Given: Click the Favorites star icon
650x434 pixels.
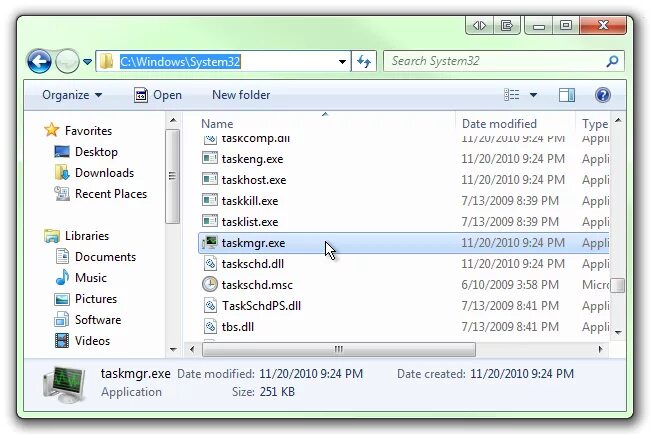Looking at the screenshot, I should coord(51,130).
